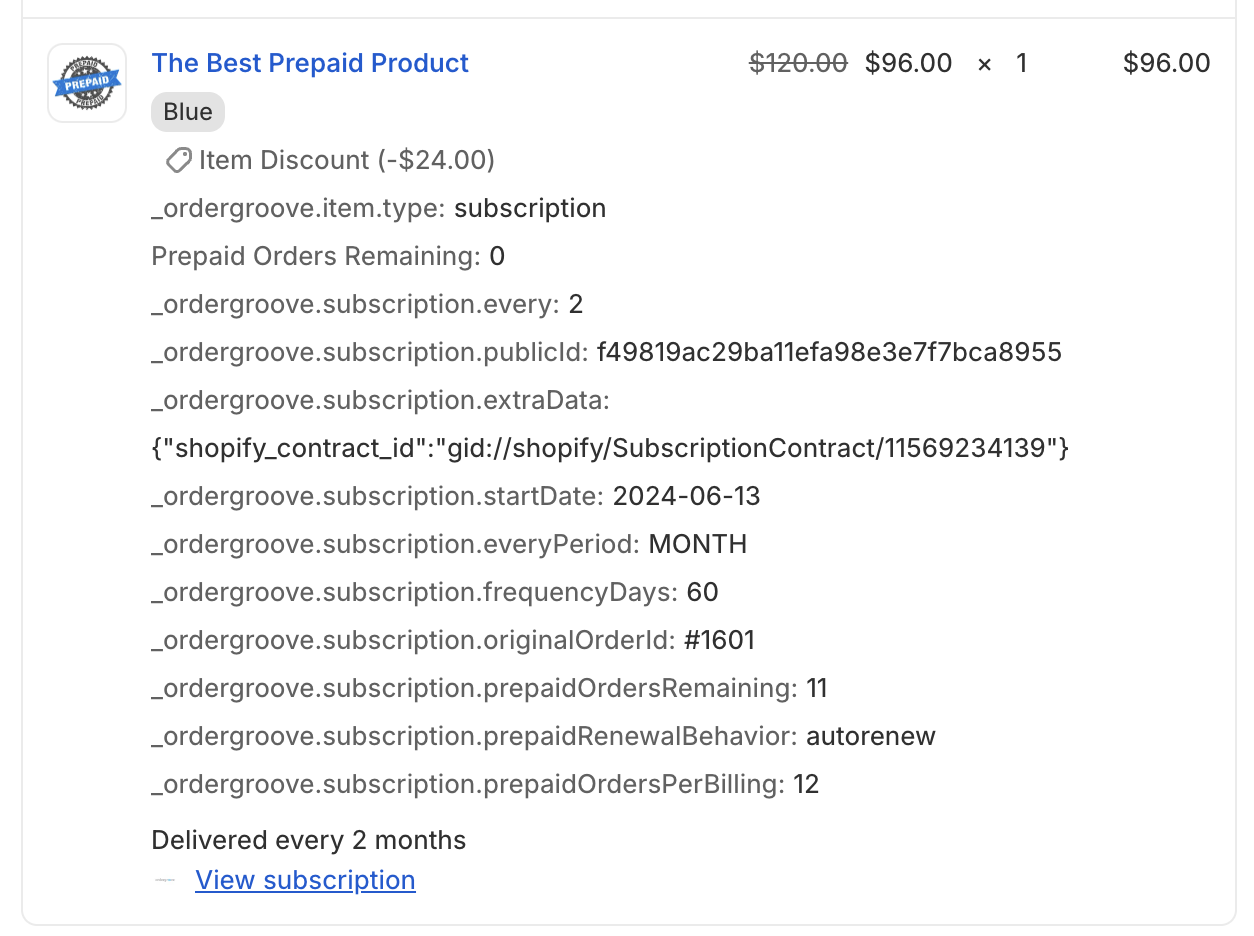Click the everyPeriod value MONTH
Viewport: 1254px width, 936px height.
(698, 544)
